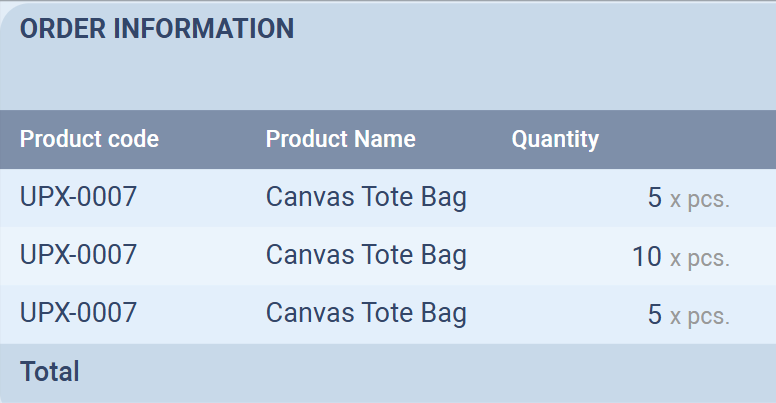Choose Canvas Tote Bag in the bottom row

[x=366, y=315]
